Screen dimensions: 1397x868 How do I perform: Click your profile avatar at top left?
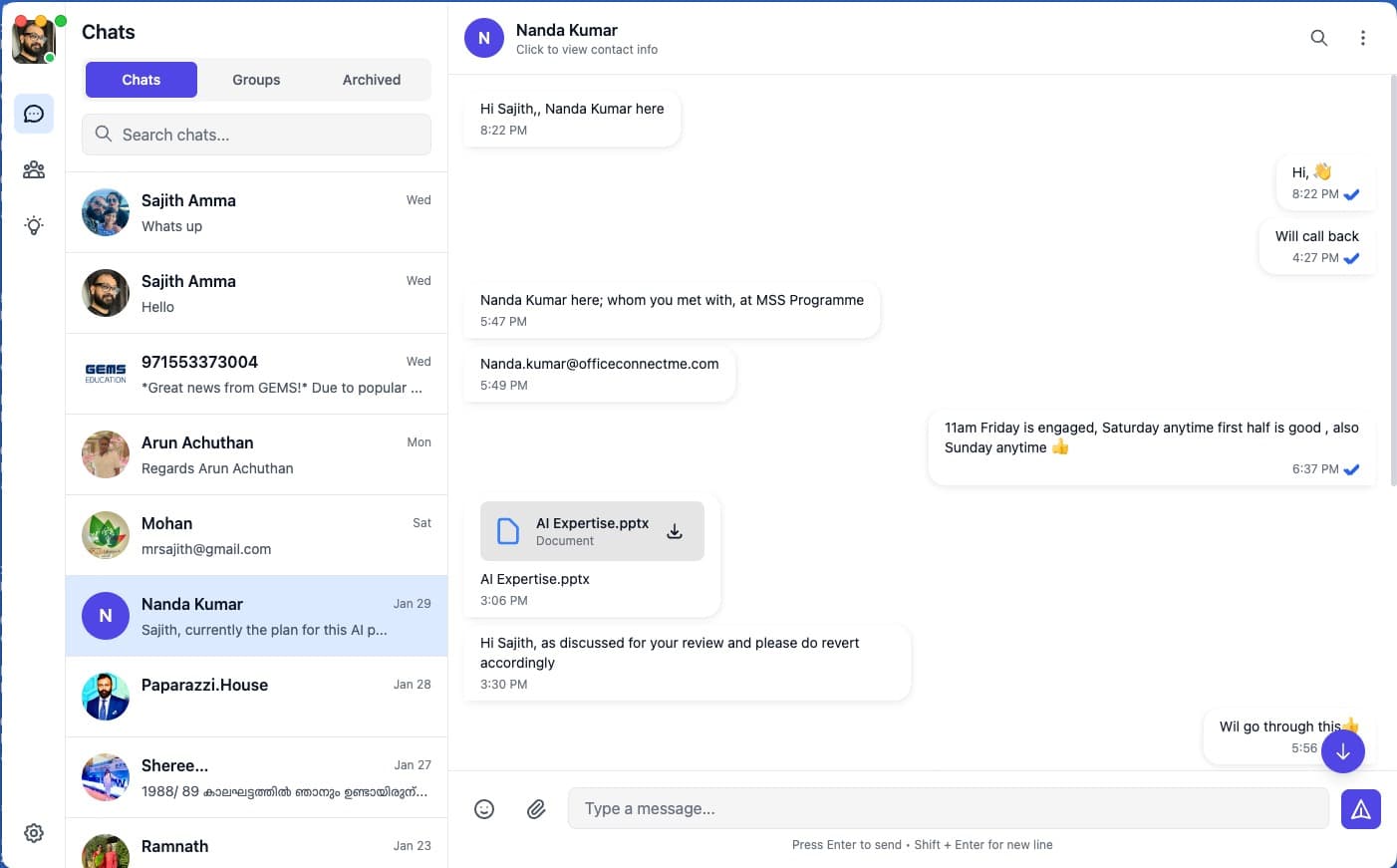(x=33, y=41)
